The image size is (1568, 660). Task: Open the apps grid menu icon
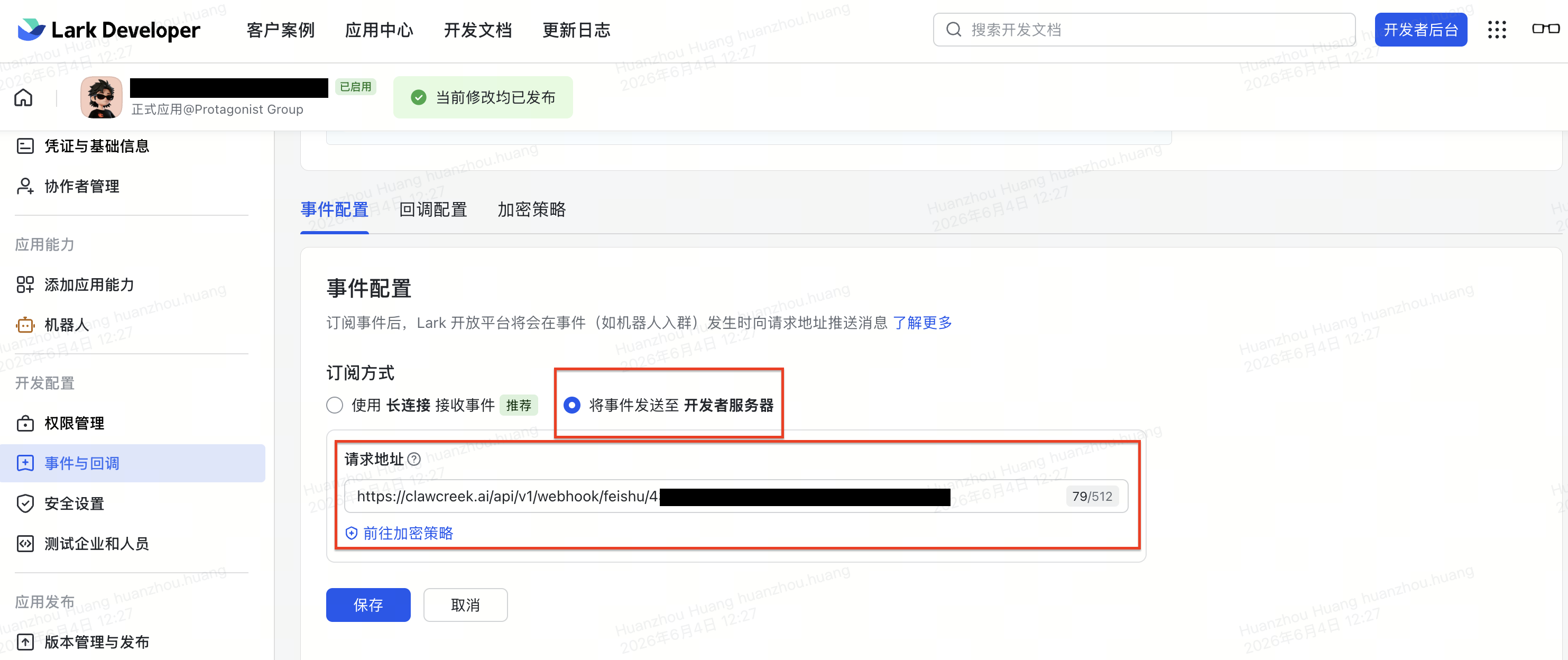click(x=1497, y=30)
